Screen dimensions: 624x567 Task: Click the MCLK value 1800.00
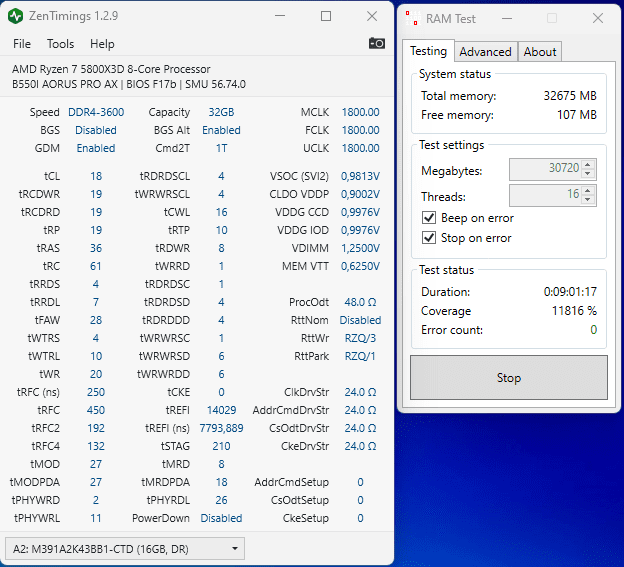tap(360, 113)
